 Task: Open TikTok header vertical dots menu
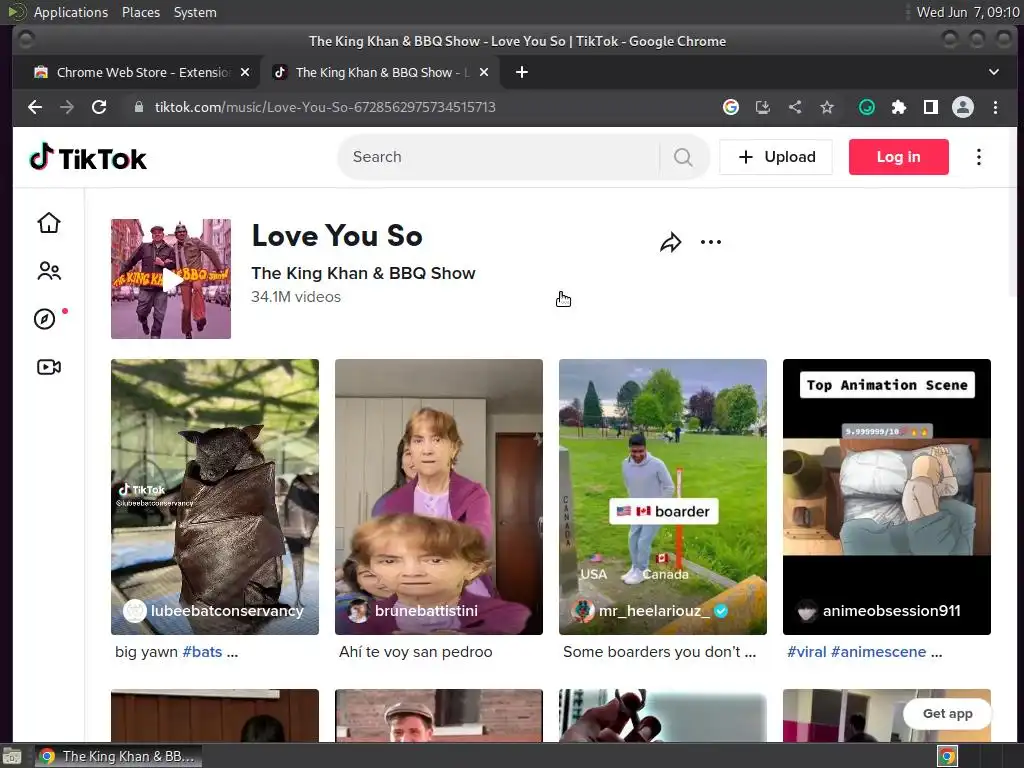(x=978, y=157)
